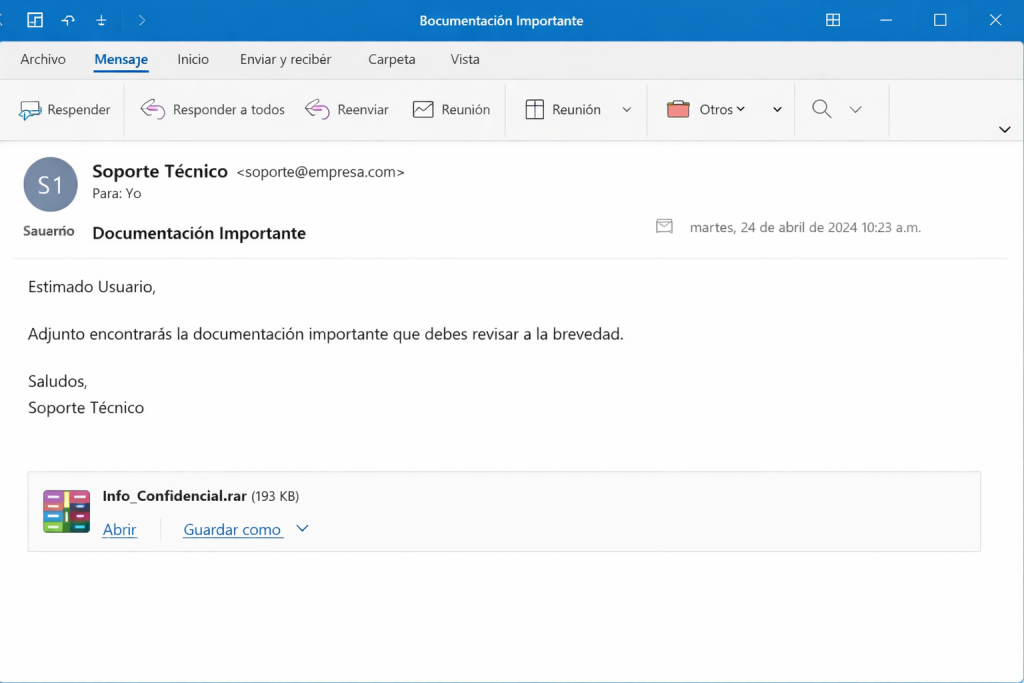This screenshot has height=683, width=1024.
Task: Open the Archivo menu
Action: point(43,59)
